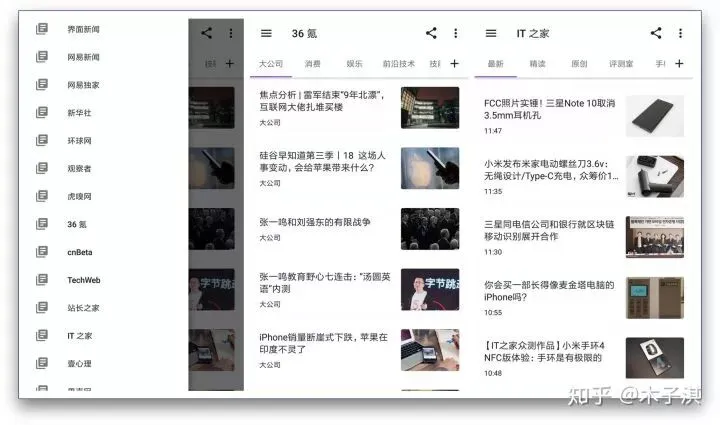
Task: Switch to the 大公司 tab
Action: point(271,64)
